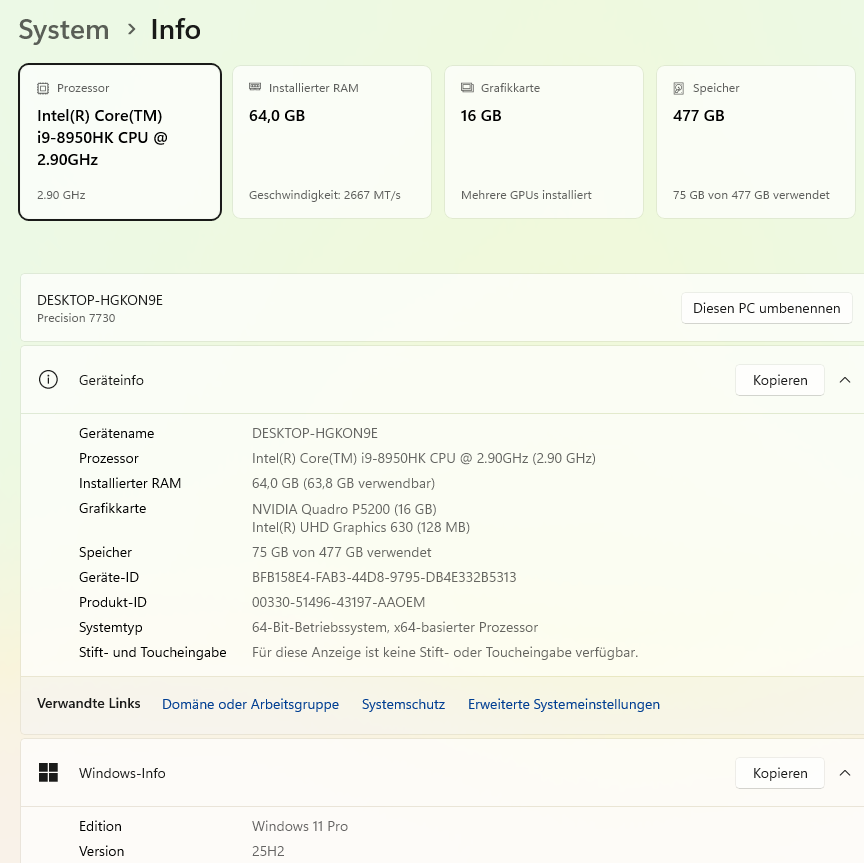The height and width of the screenshot is (863, 864).
Task: Click the Produkt-ID label
Action: click(113, 602)
